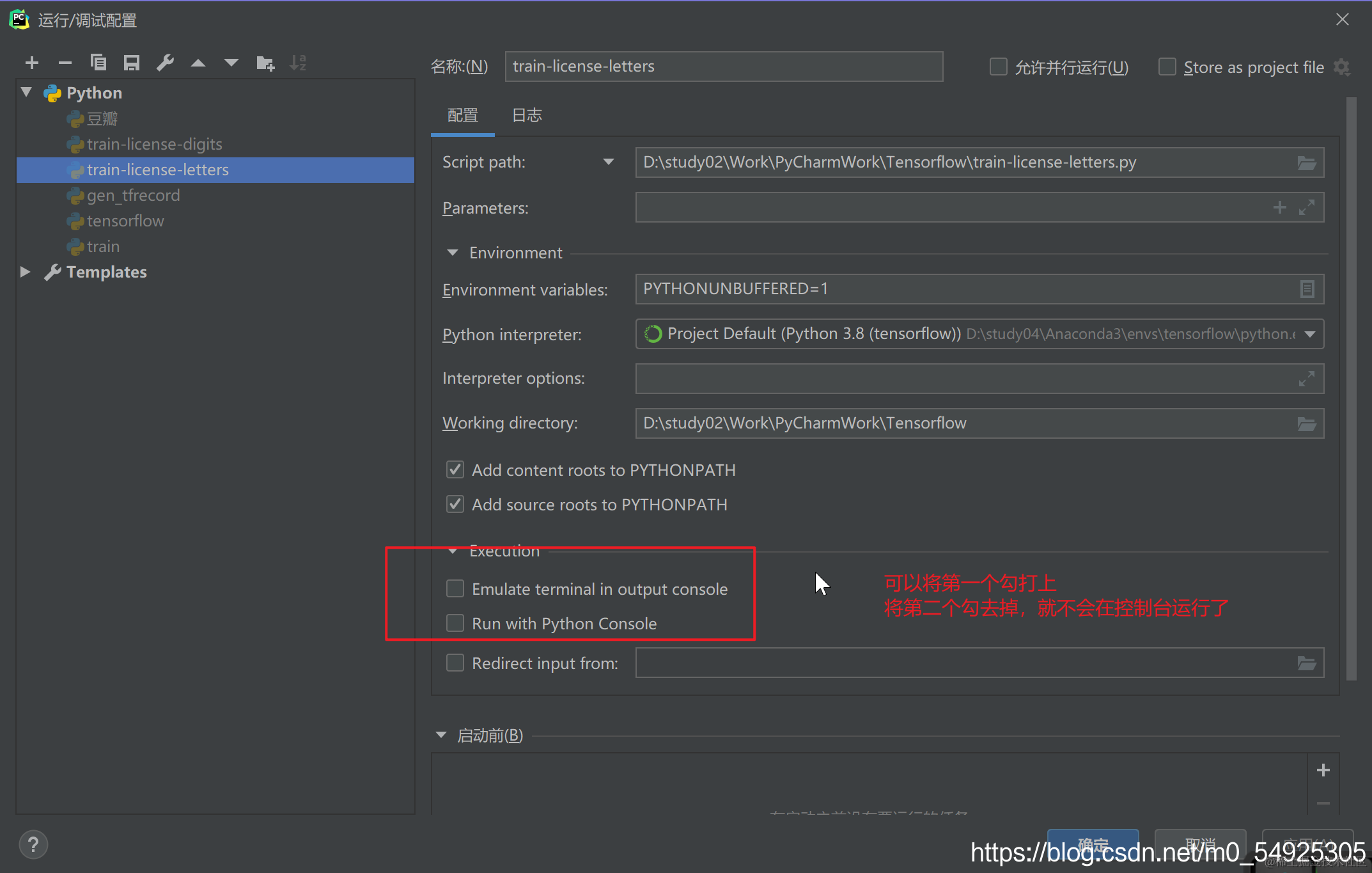Image resolution: width=1372 pixels, height=873 pixels.
Task: Open the Python interpreter dropdown
Action: click(1310, 334)
